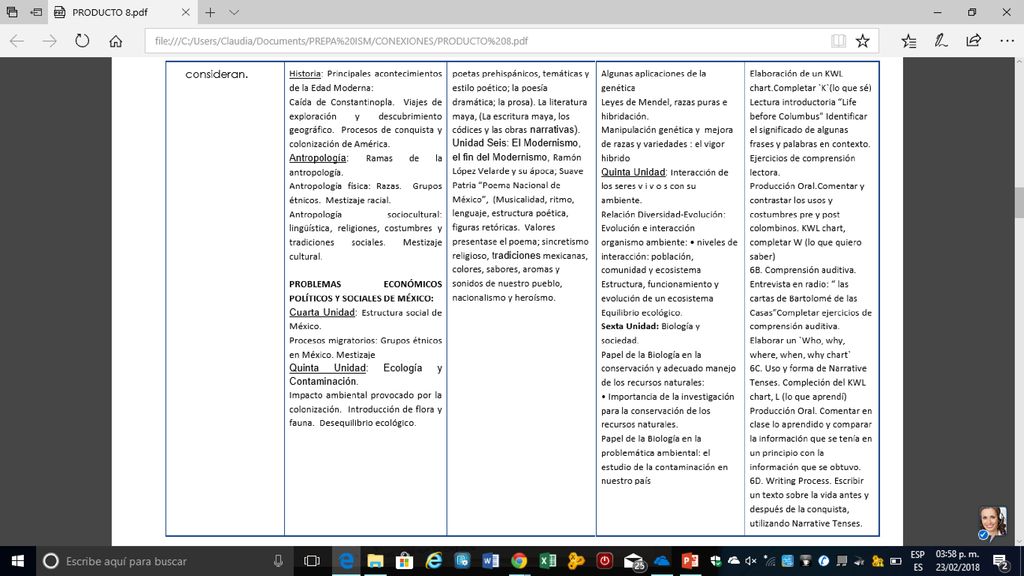The height and width of the screenshot is (576, 1024).
Task: Click the muted volume tray icon
Action: tap(751, 561)
